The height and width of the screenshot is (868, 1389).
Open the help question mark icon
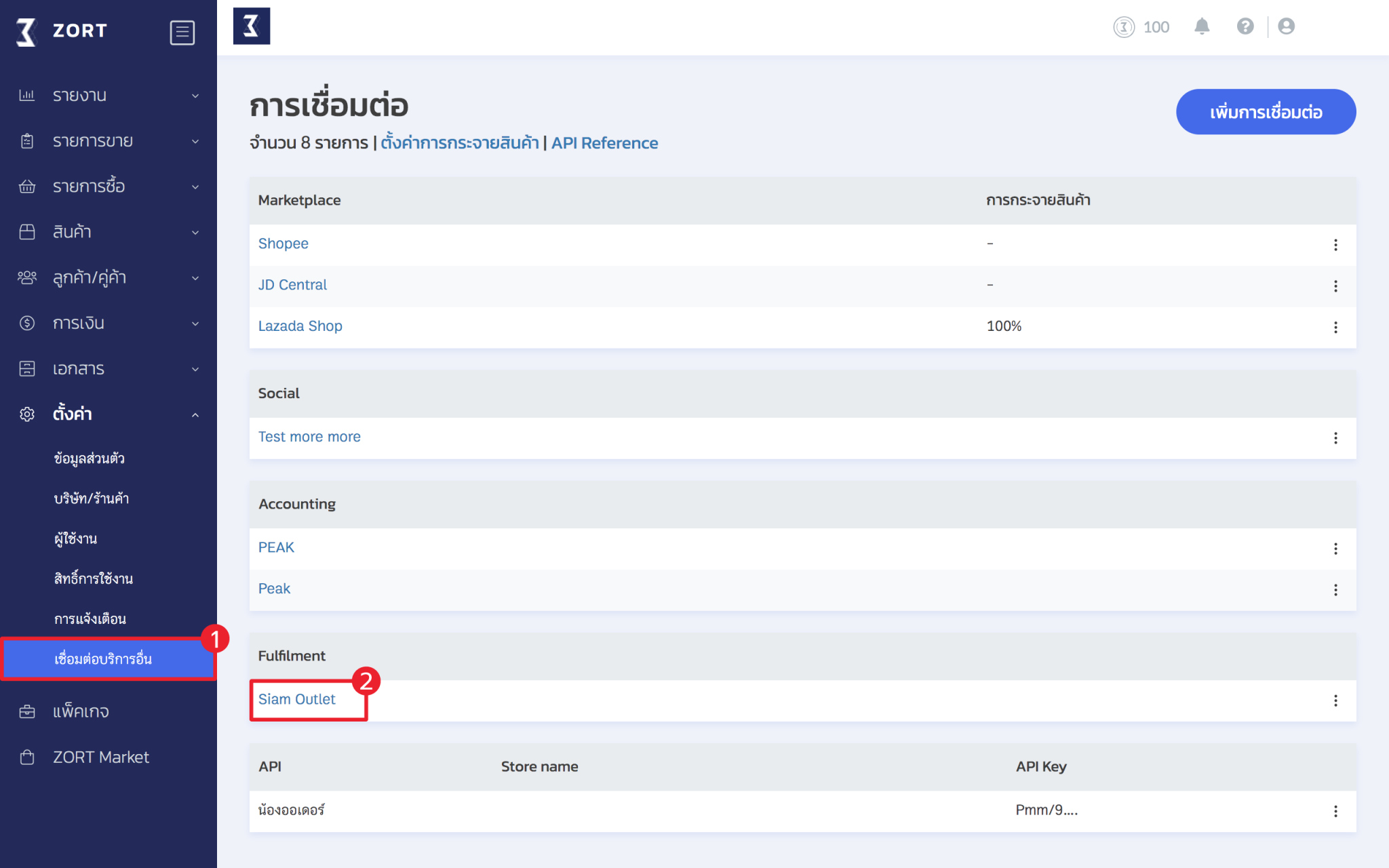coord(1245,26)
